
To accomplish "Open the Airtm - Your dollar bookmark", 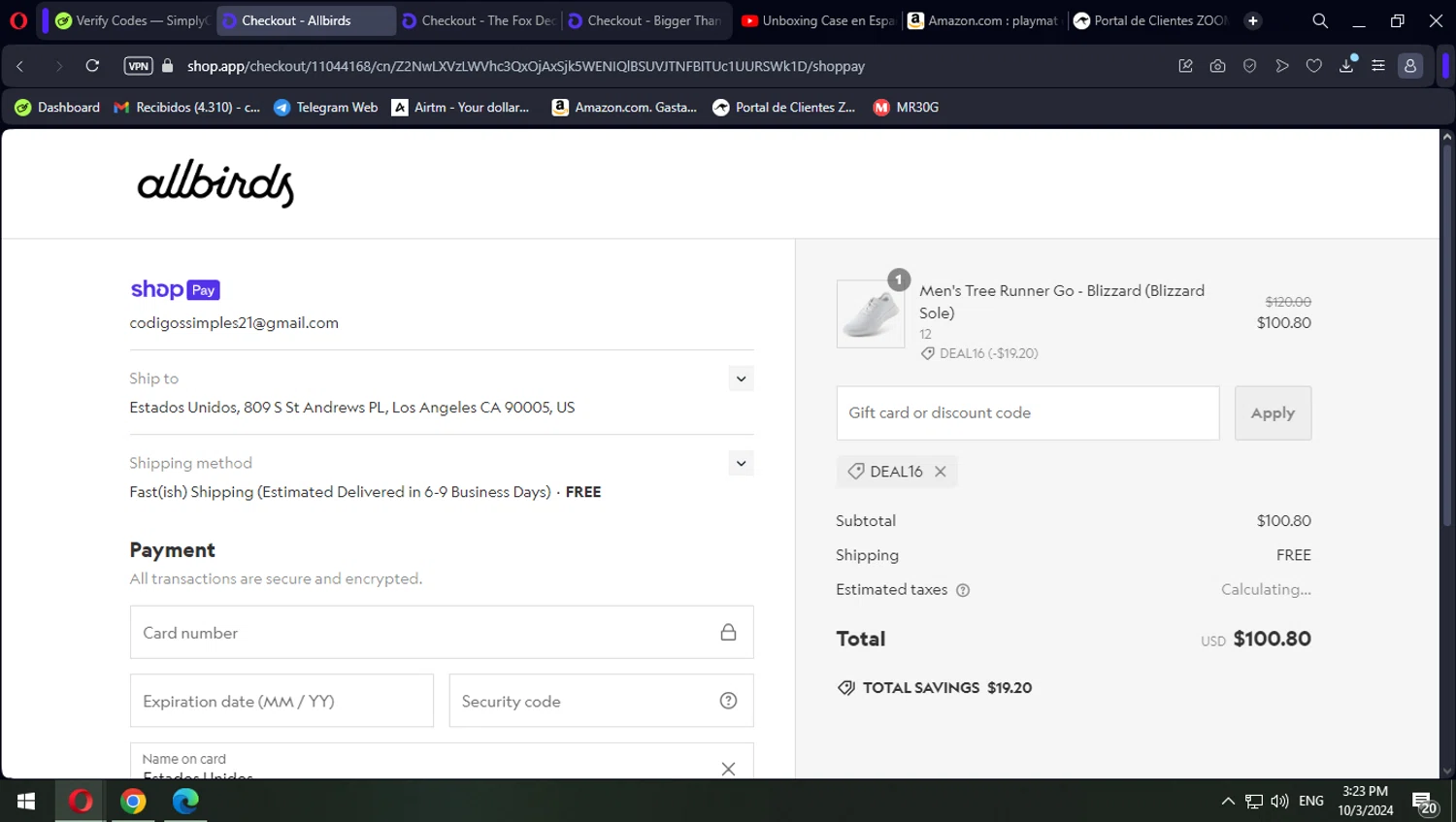I will coord(461,108).
